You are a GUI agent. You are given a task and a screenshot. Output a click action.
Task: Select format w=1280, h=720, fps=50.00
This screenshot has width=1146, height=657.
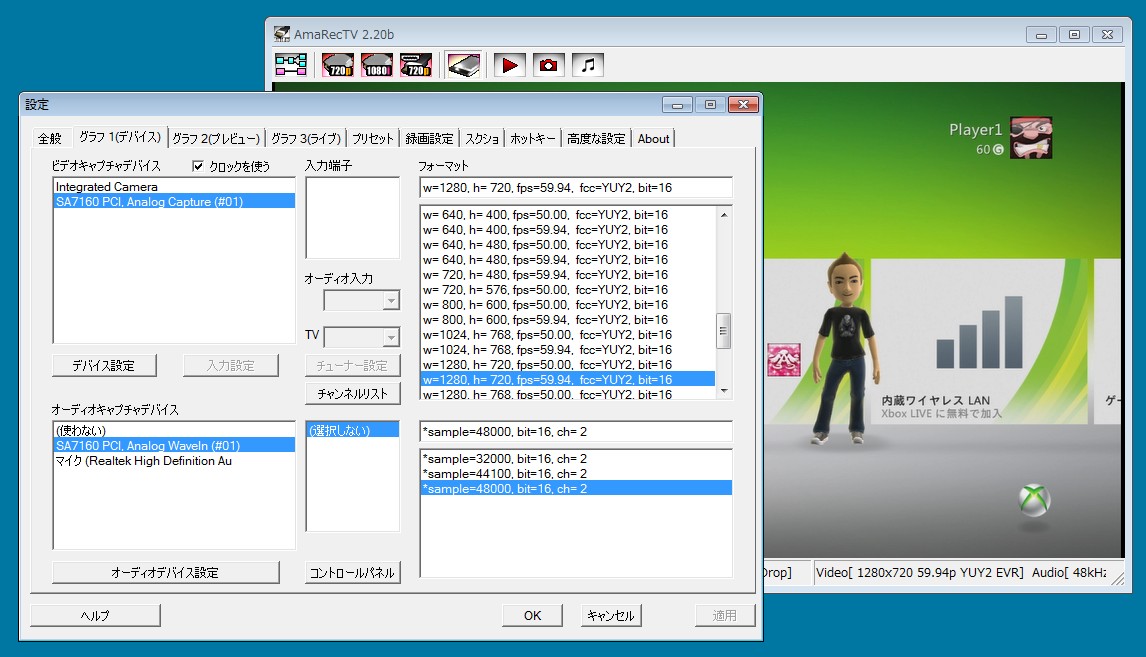567,364
